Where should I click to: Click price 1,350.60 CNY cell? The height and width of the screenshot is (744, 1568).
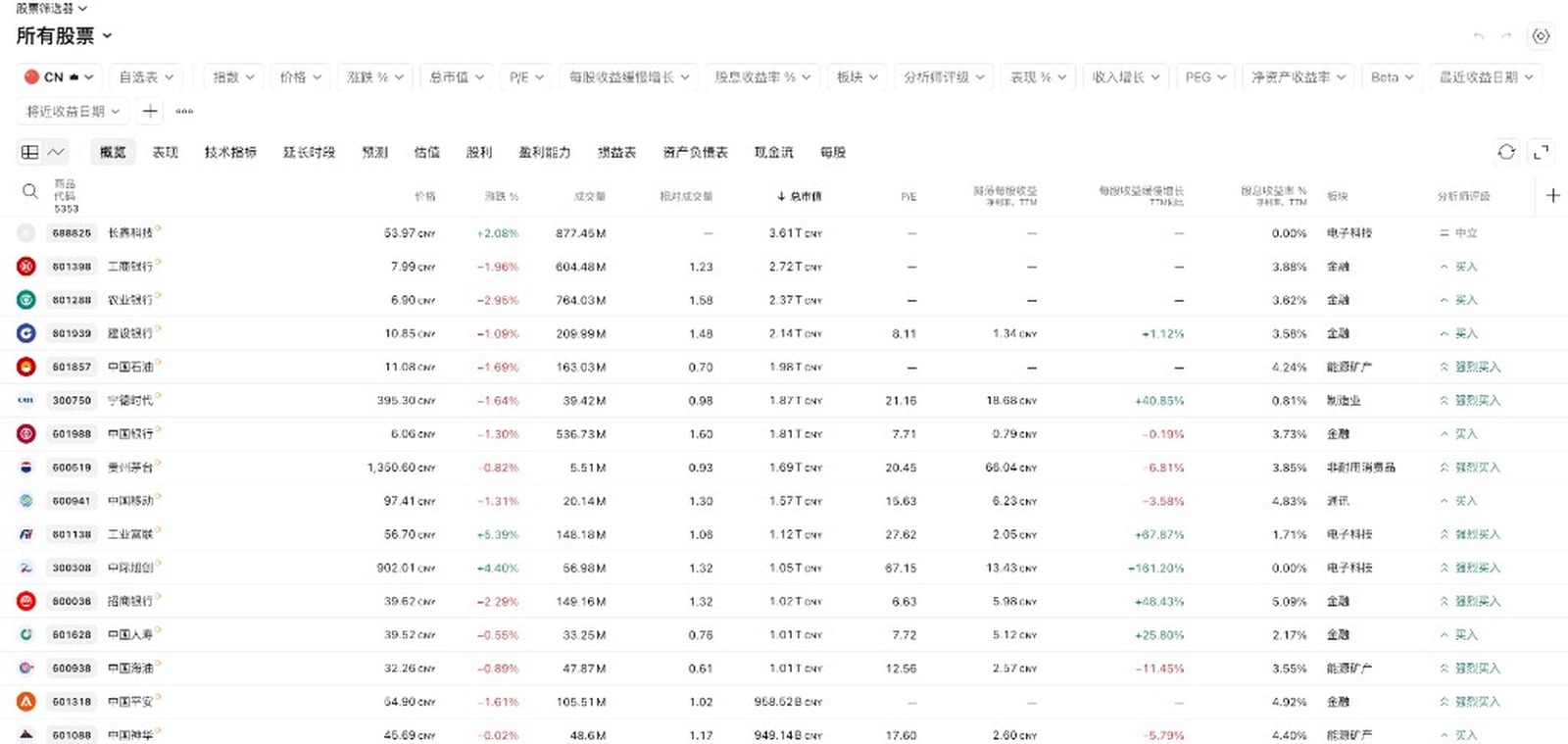tap(401, 468)
